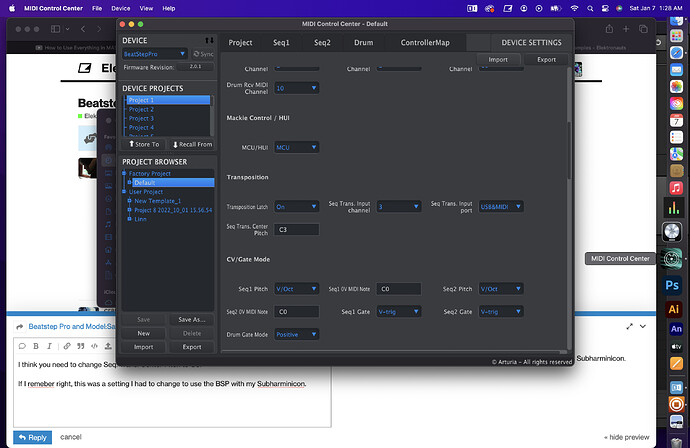Click the upload icon in reply toolbar
Viewport: 690px width, 448px height.
108,346
